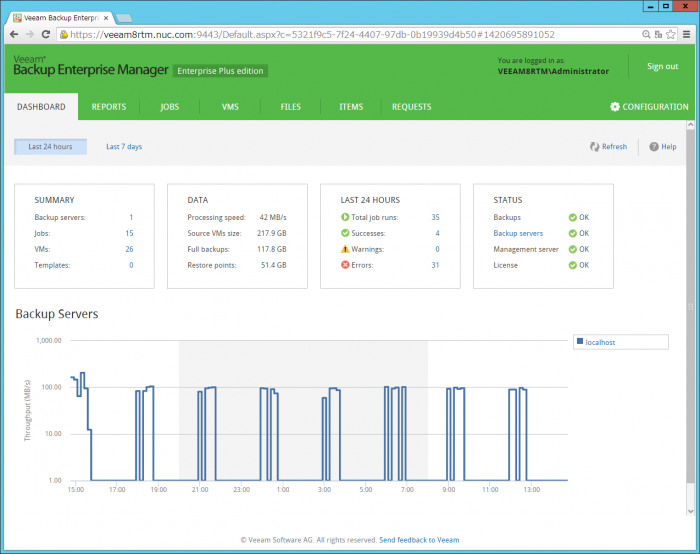Screen dimensions: 700x554
Task: Click the page scrollbar up arrow
Action: pos(691,125)
